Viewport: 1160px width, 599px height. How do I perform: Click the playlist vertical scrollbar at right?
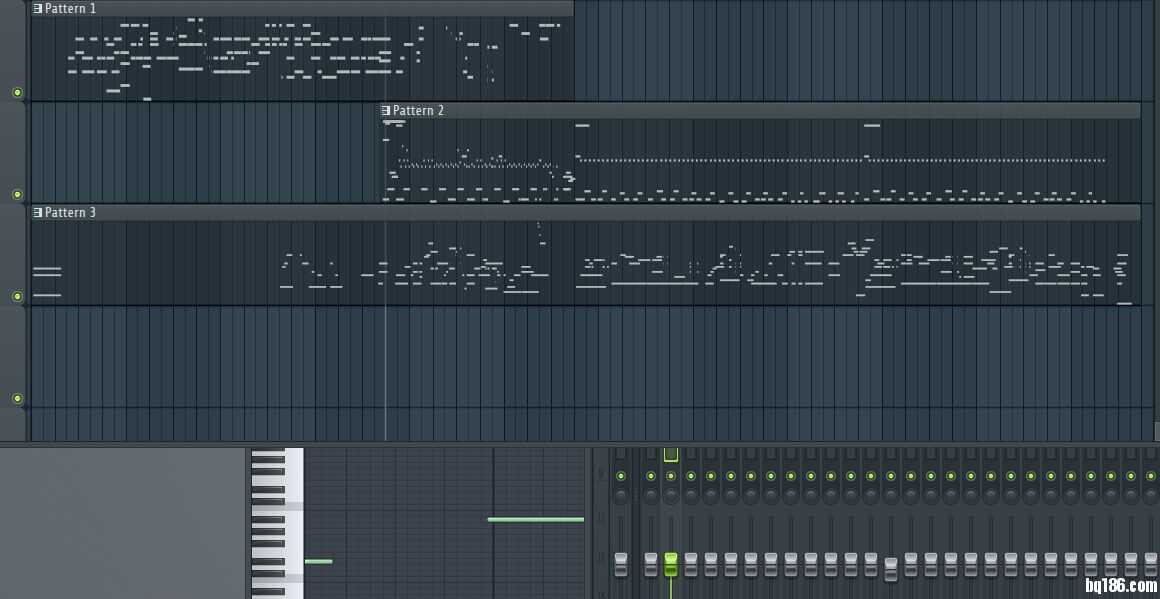click(1155, 430)
